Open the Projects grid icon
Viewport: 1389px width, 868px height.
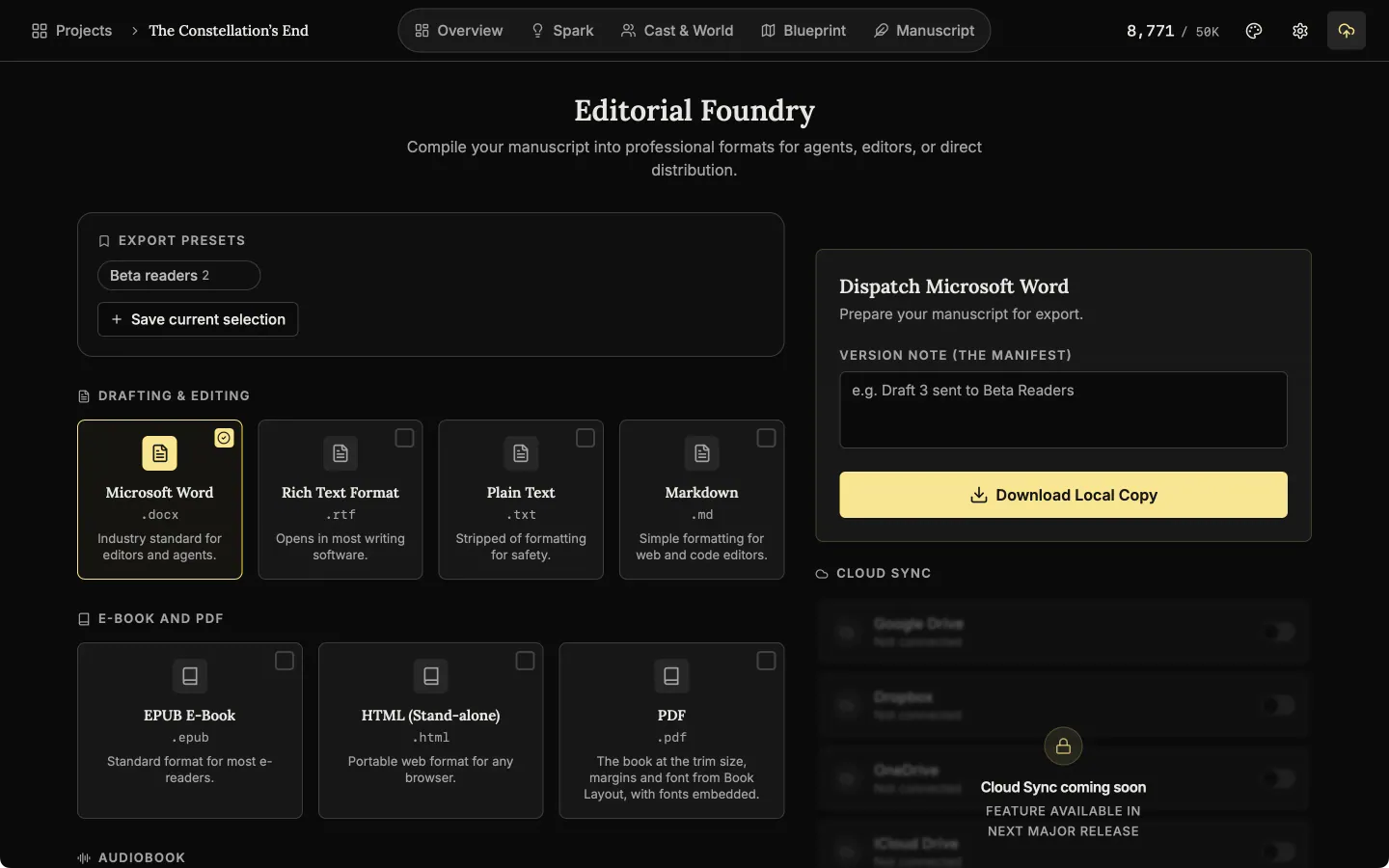[x=40, y=31]
